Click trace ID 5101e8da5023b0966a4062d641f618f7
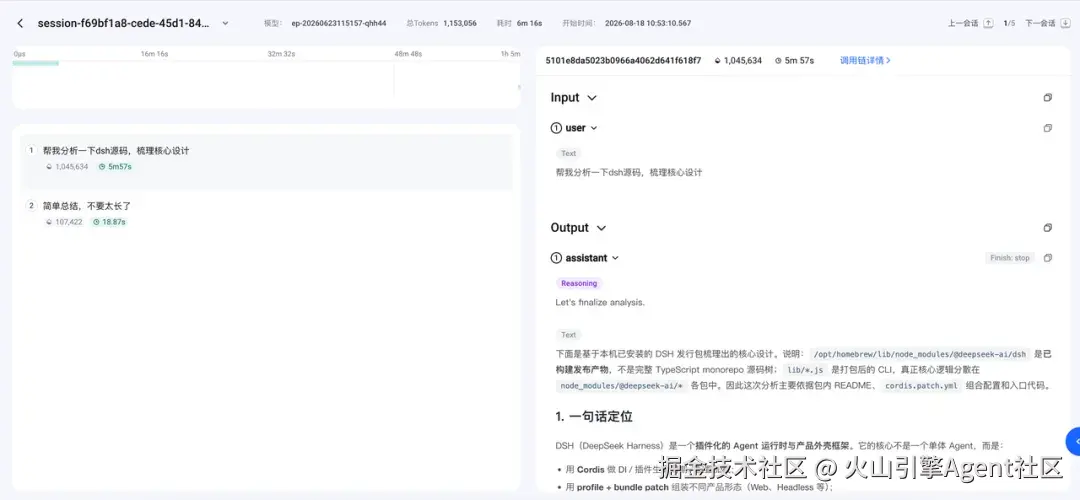Viewport: 1080px width, 500px height. click(x=623, y=61)
